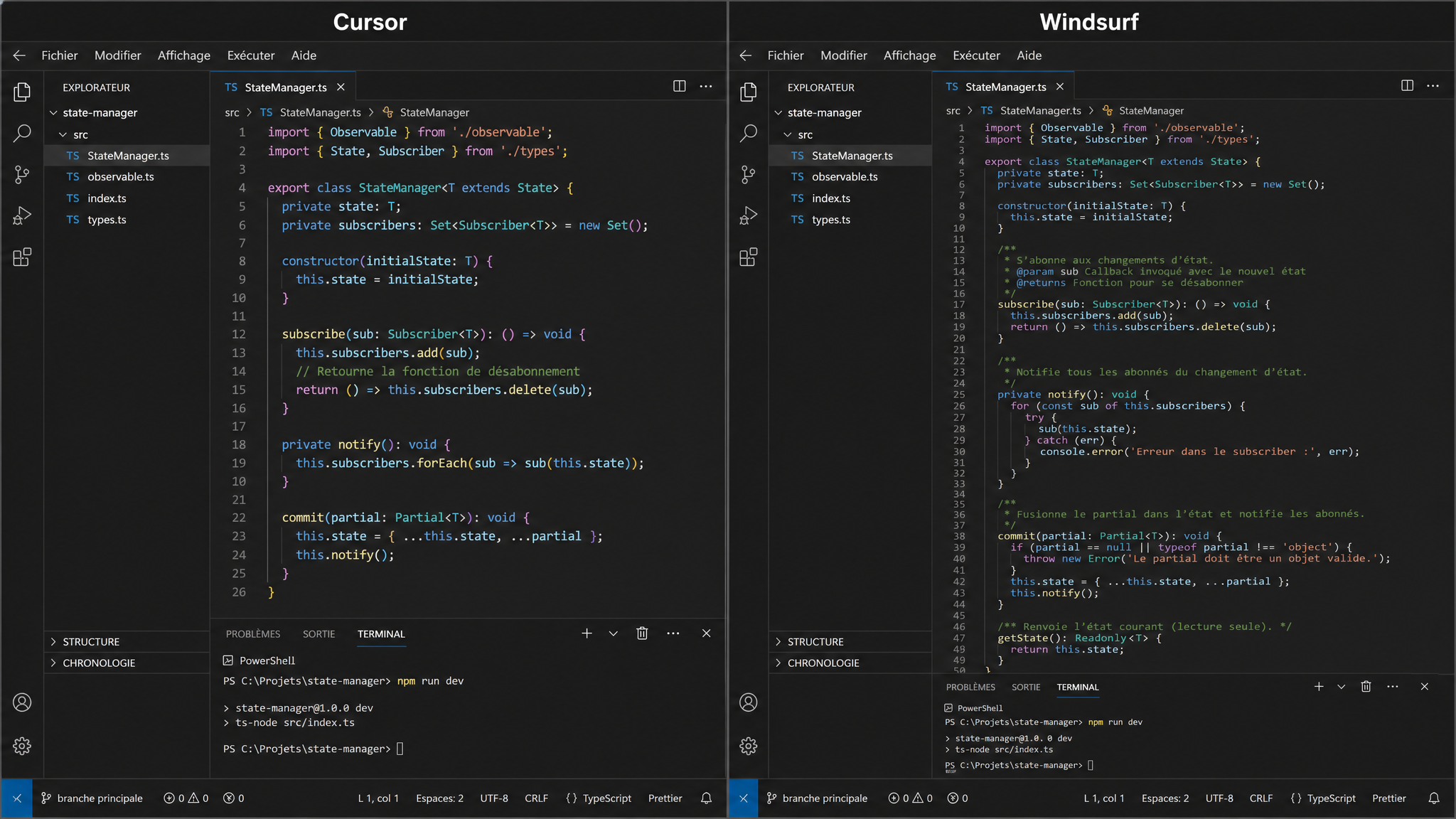This screenshot has height=819, width=1456.
Task: Click remote connection button in Windsurf status bar
Action: 743,798
